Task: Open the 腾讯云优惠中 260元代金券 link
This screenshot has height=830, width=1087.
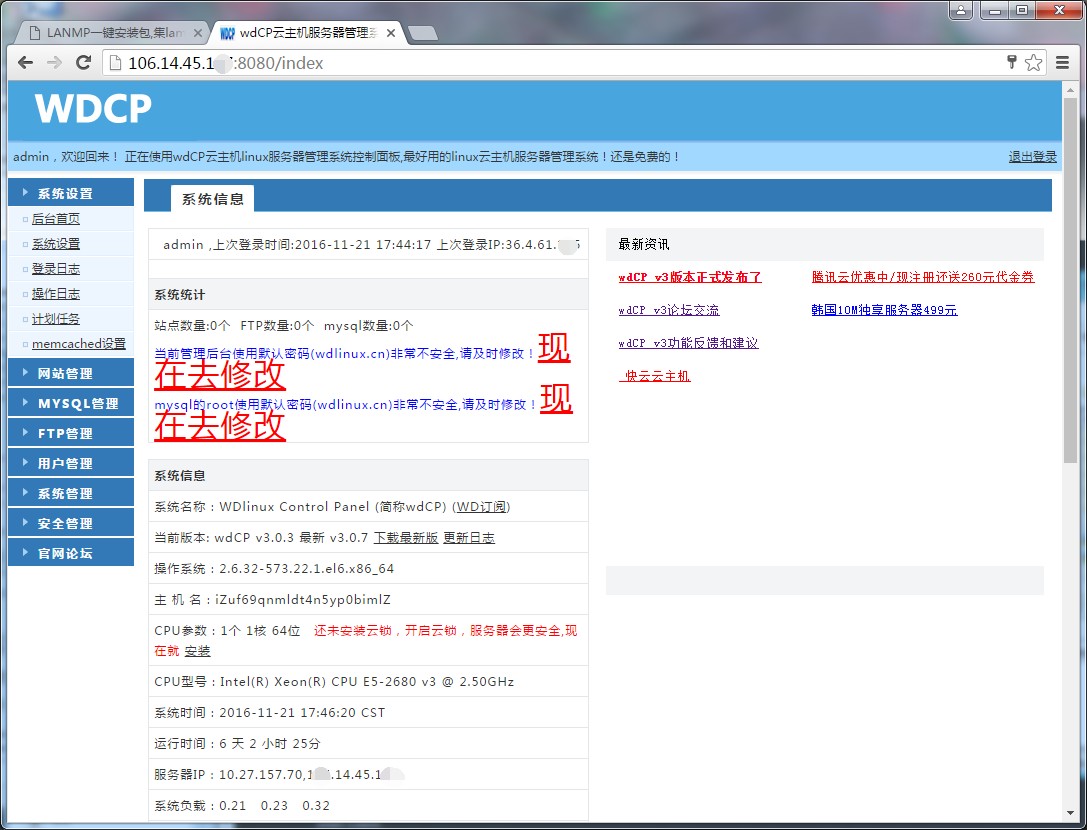Action: [923, 277]
